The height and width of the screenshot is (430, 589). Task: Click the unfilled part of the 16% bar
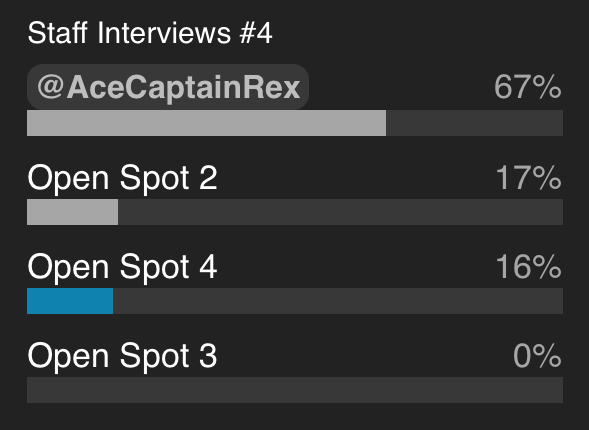coord(338,301)
